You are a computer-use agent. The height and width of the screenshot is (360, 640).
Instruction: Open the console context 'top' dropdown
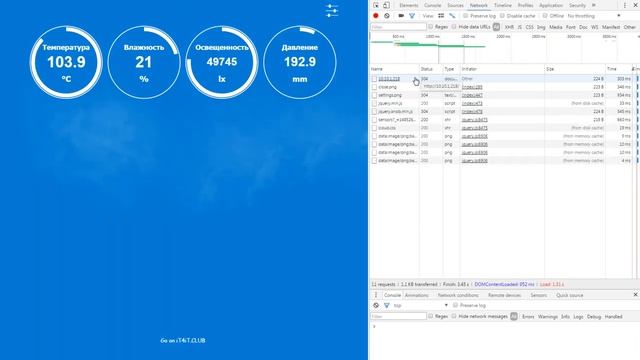coord(420,305)
